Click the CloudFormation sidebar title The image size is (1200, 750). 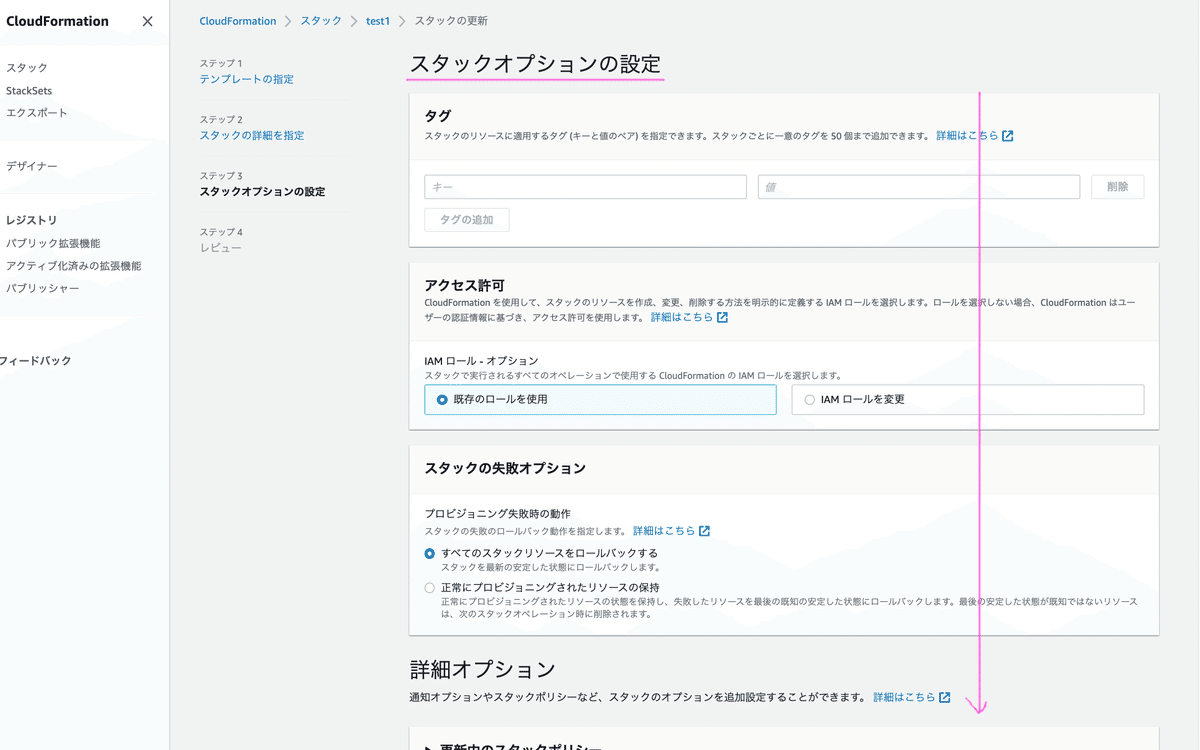pyautogui.click(x=57, y=21)
